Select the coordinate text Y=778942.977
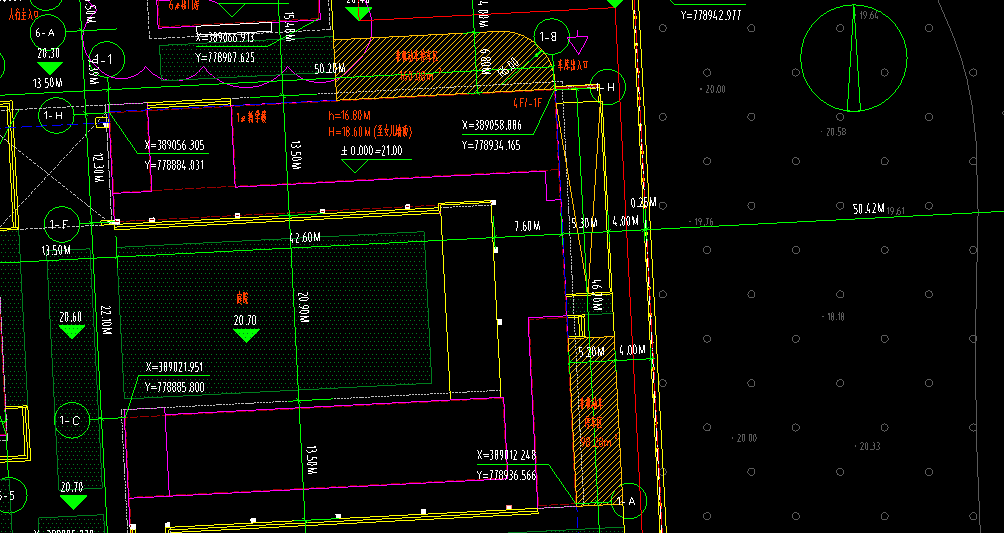 [711, 15]
